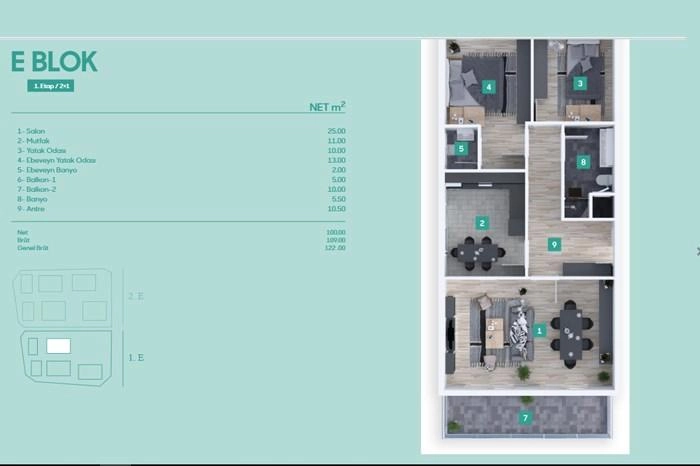Click the 5.50 value for Banyo
Screen dimensions: 700x466
point(339,199)
